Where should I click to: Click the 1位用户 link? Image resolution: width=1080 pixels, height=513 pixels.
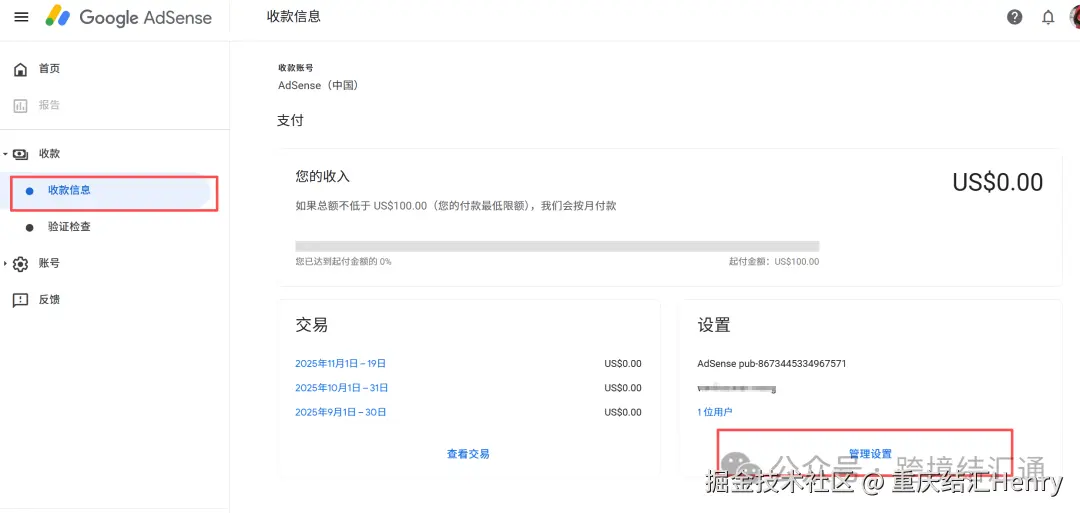(x=715, y=412)
